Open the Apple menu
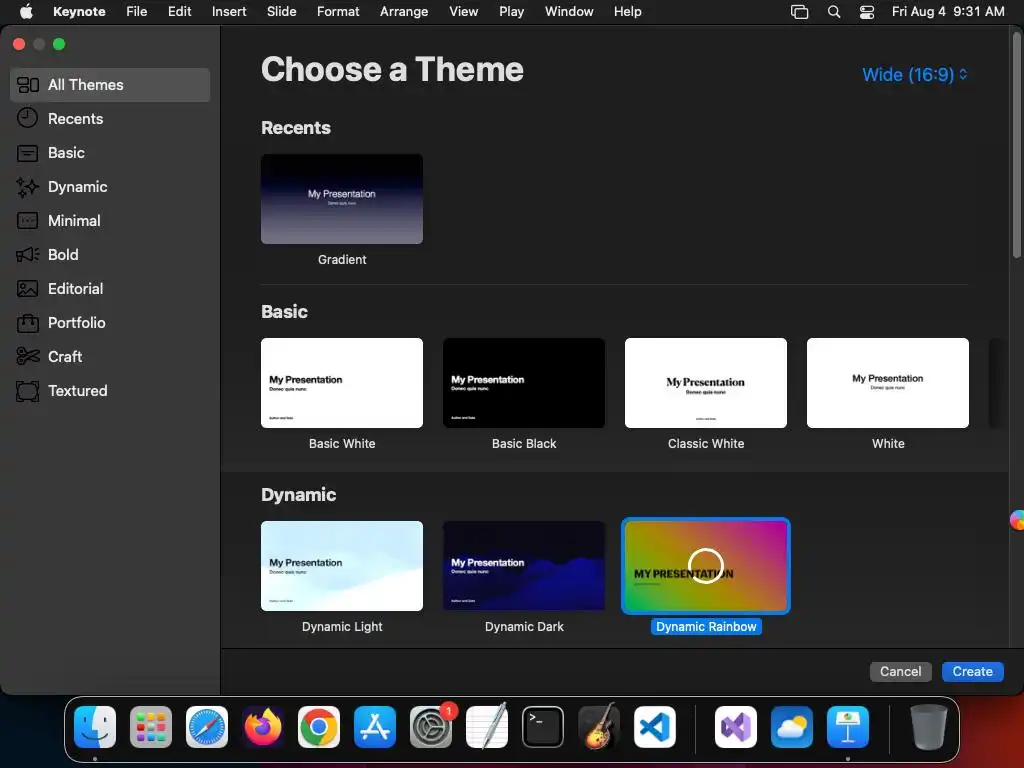 point(26,11)
